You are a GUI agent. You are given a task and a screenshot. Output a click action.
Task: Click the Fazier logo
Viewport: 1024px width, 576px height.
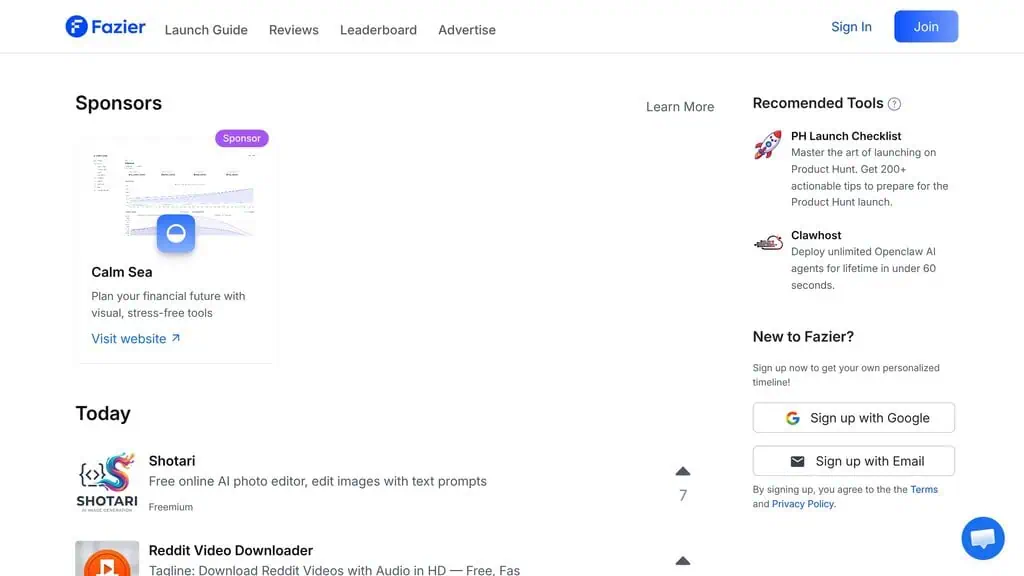coord(105,27)
